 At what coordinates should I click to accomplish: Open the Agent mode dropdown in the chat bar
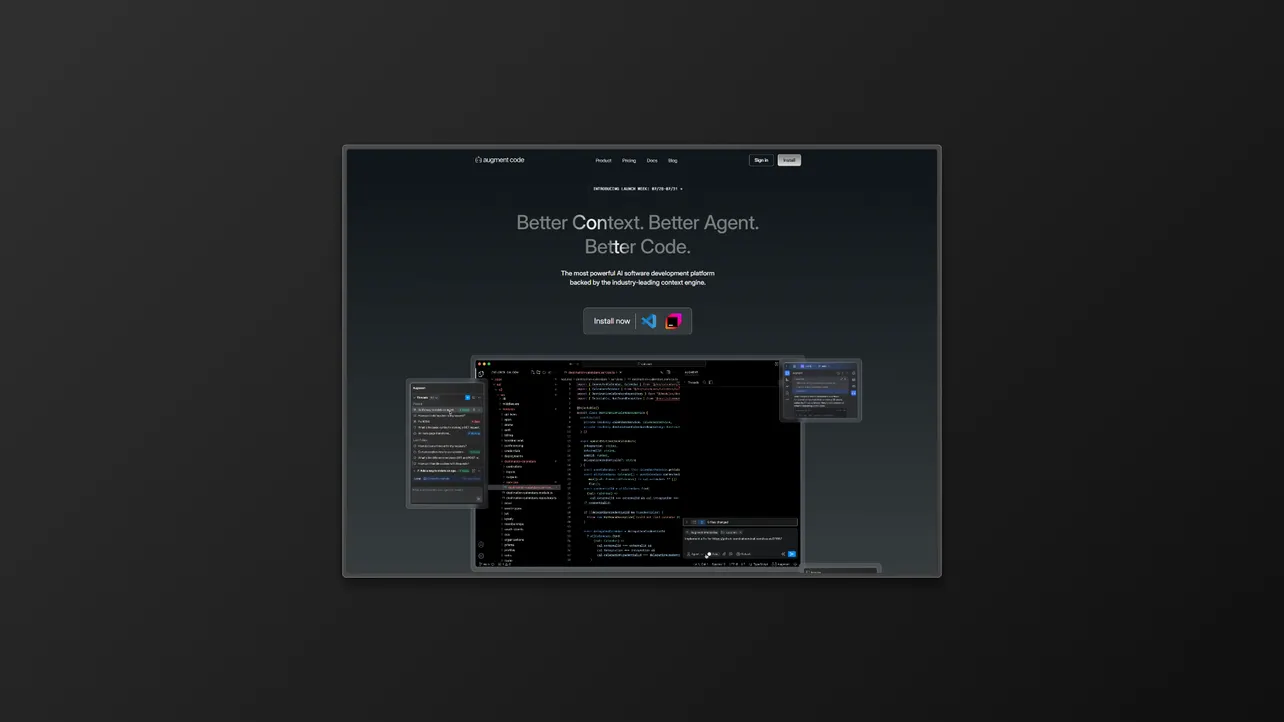[x=695, y=554]
